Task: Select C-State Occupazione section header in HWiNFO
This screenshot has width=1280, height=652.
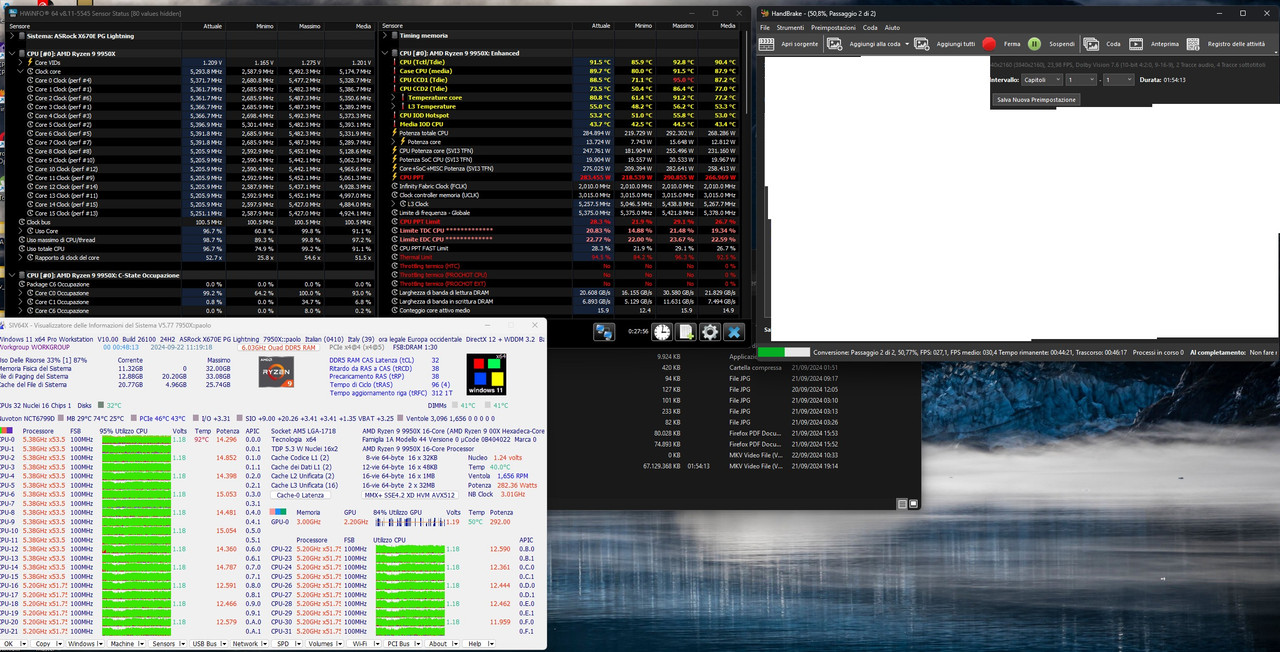Action: (x=190, y=275)
